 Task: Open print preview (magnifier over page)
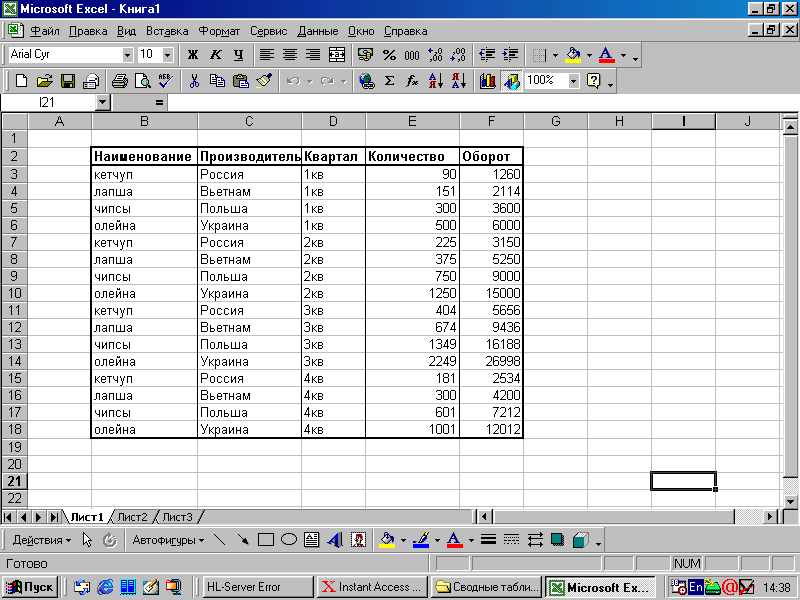click(x=142, y=81)
